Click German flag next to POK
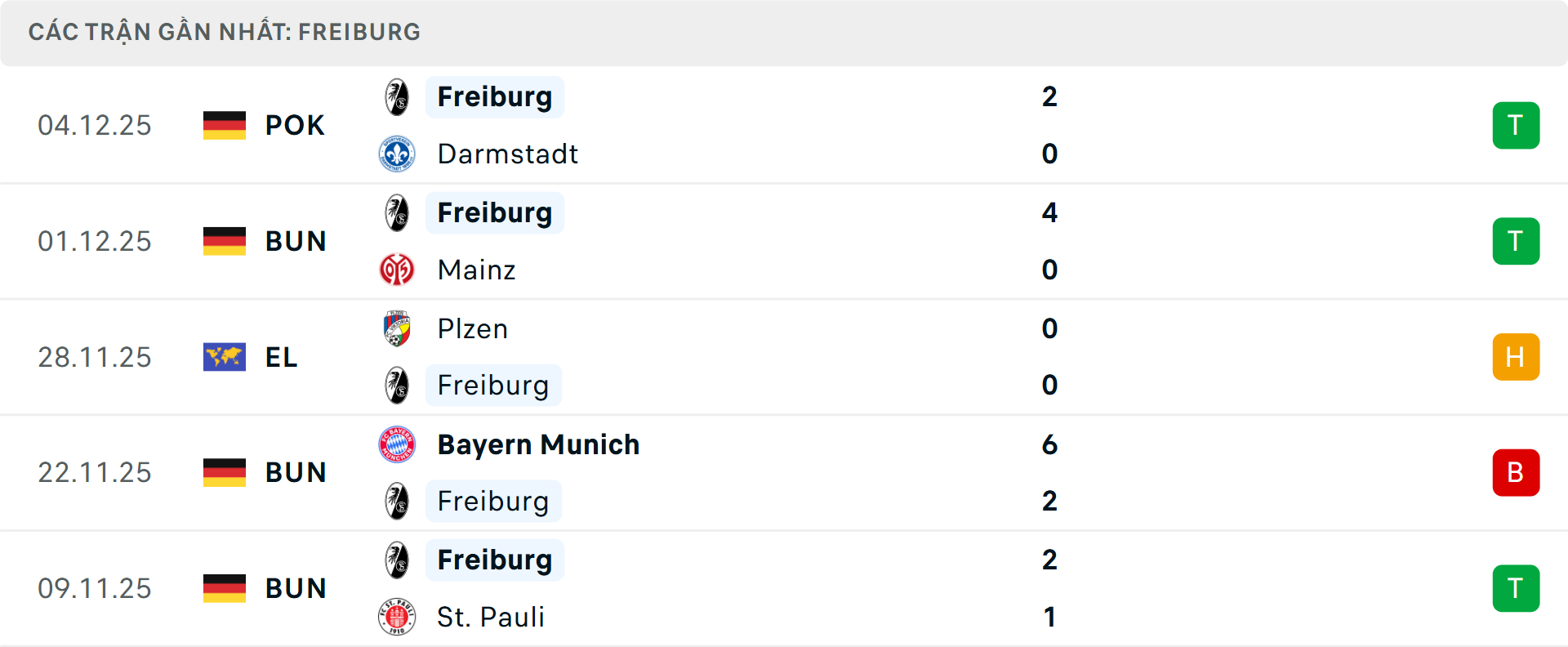This screenshot has width=1568, height=647. click(225, 125)
